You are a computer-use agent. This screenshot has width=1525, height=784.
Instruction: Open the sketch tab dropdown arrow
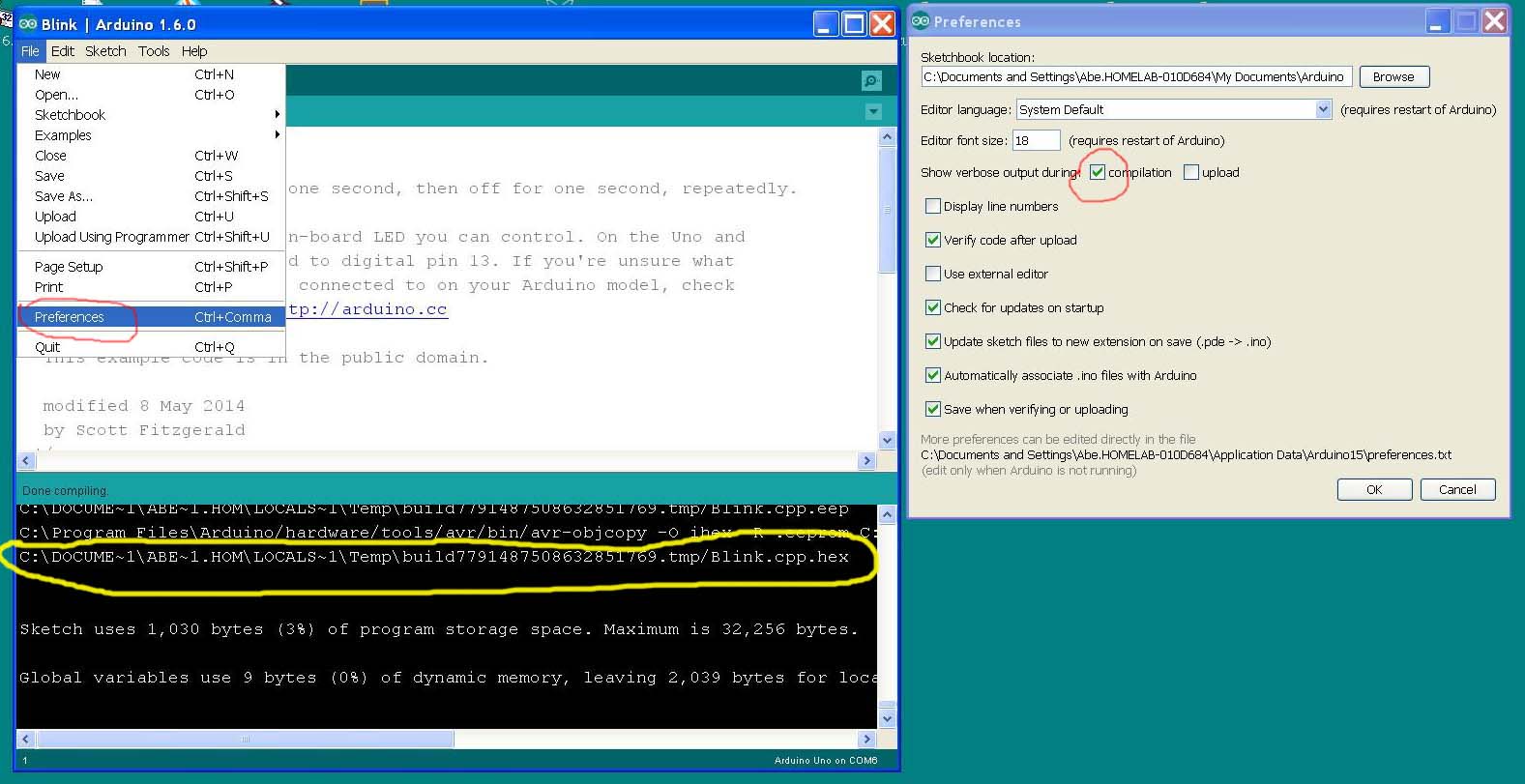[x=873, y=112]
